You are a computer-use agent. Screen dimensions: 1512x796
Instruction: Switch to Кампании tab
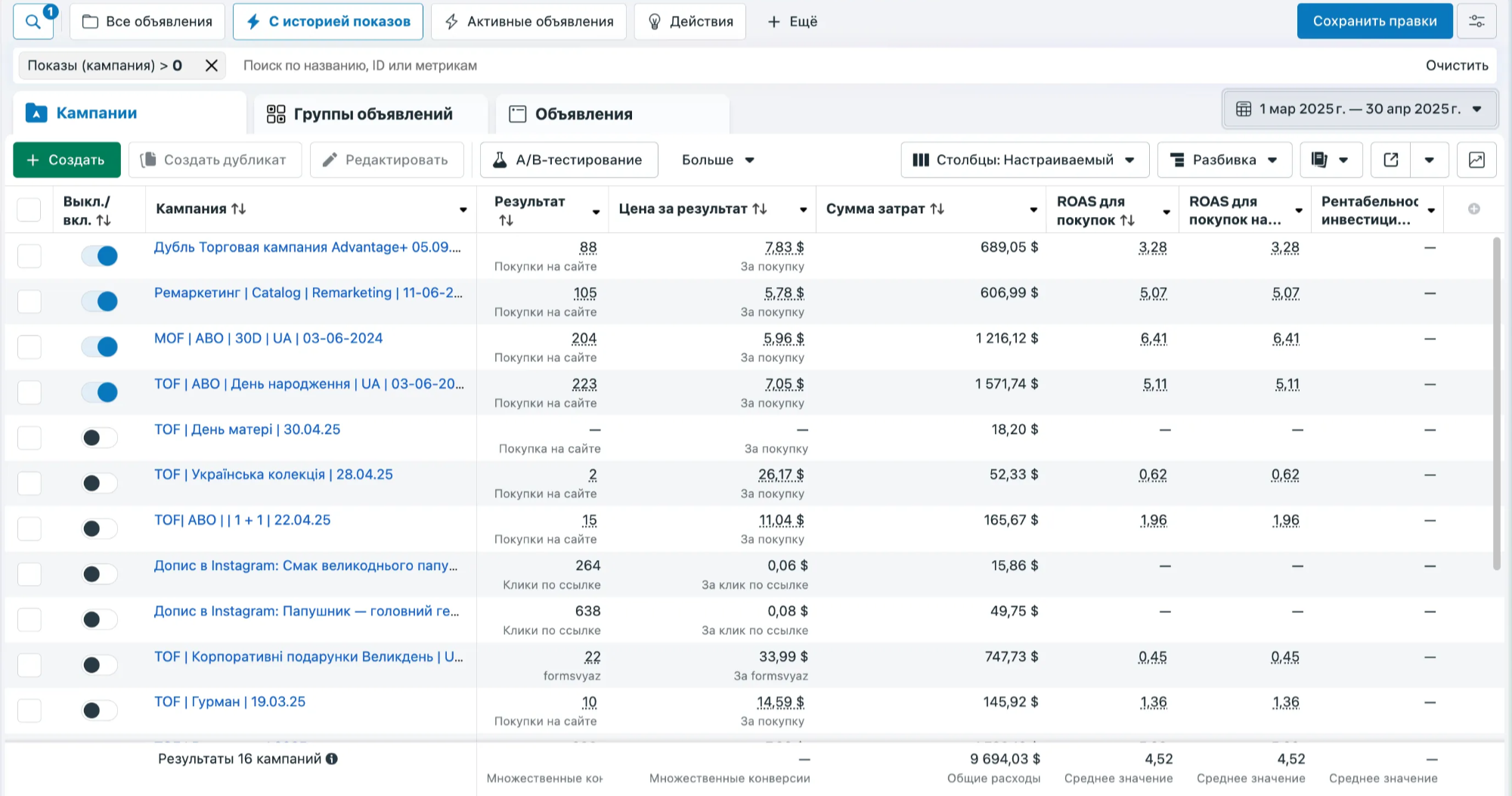tap(129, 113)
